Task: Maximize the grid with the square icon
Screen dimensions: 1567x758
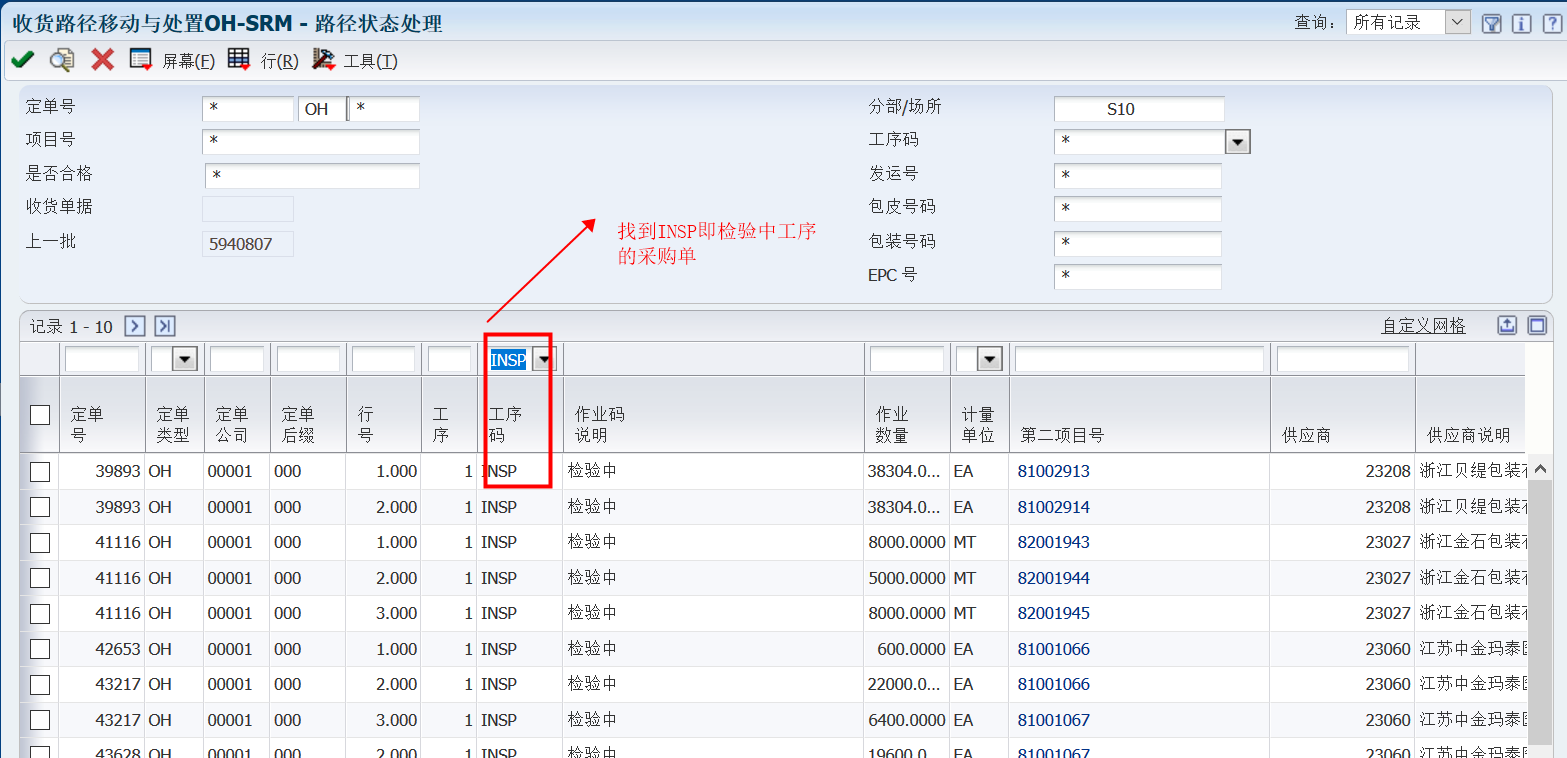Action: (1537, 325)
